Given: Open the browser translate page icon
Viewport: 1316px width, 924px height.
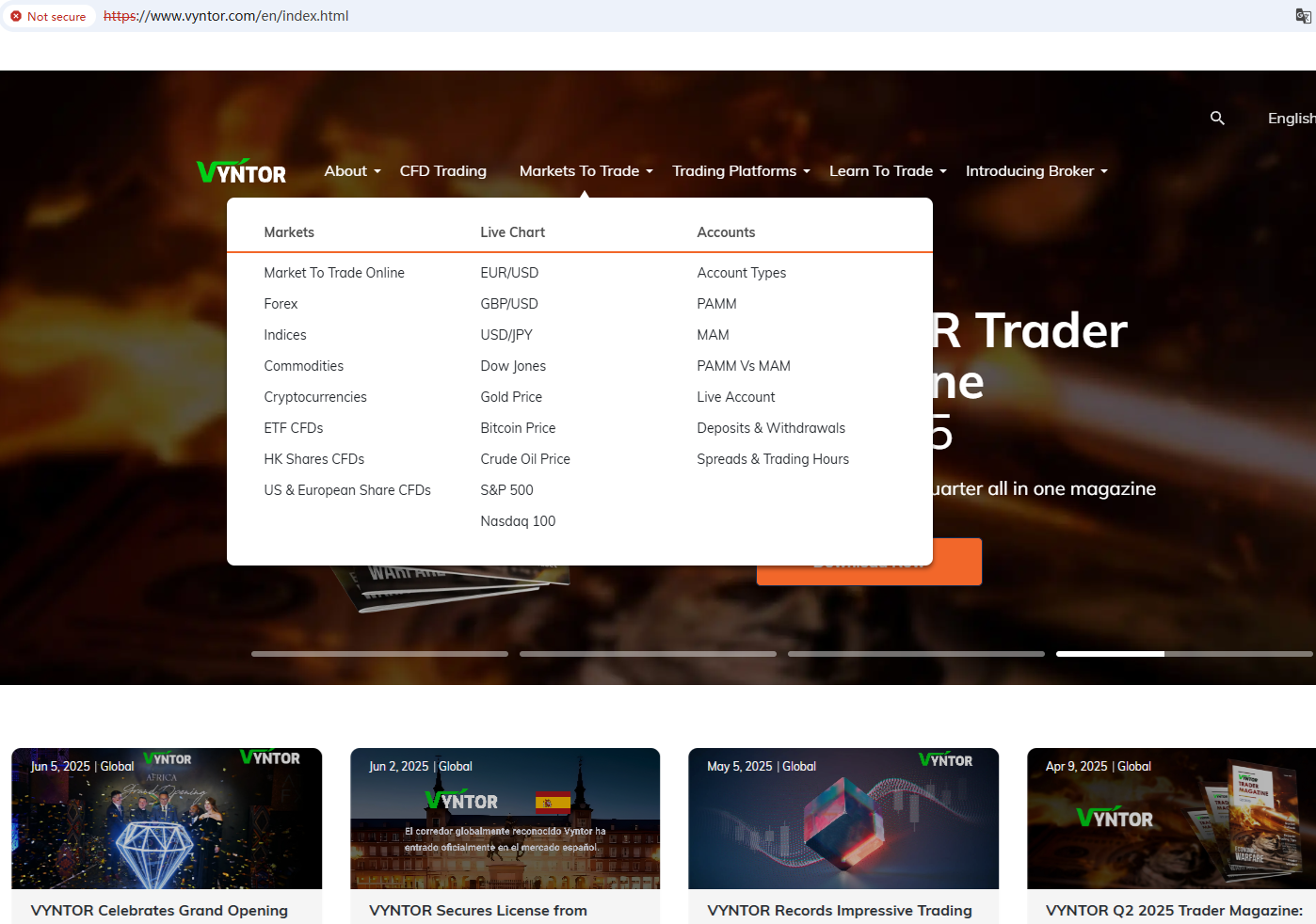Looking at the screenshot, I should [1303, 16].
